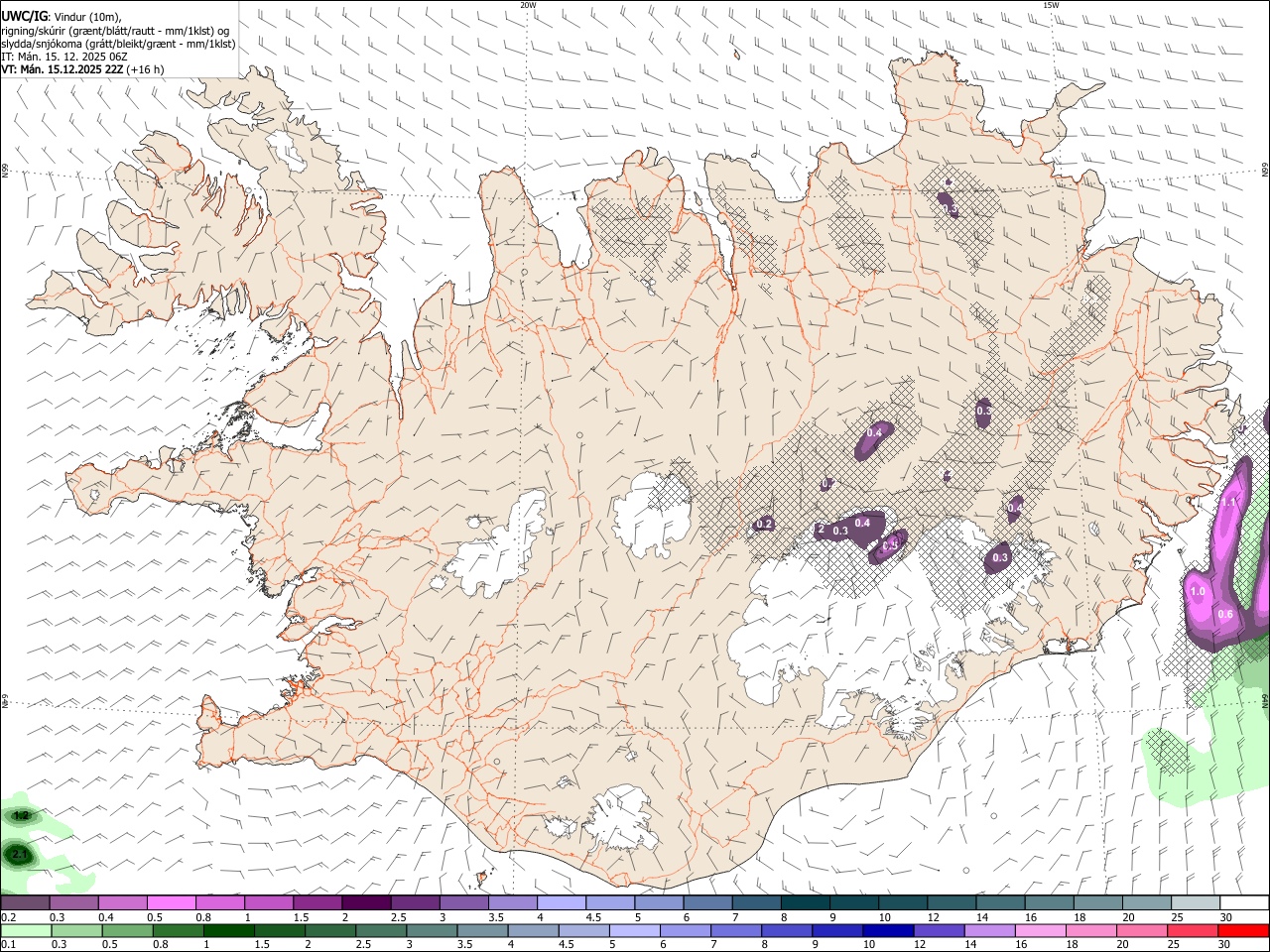The image size is (1270, 952).
Task: Click the 'VT: Mán. 15.12.2025 22Z (+16 h)' line
Action: pyautogui.click(x=82, y=69)
